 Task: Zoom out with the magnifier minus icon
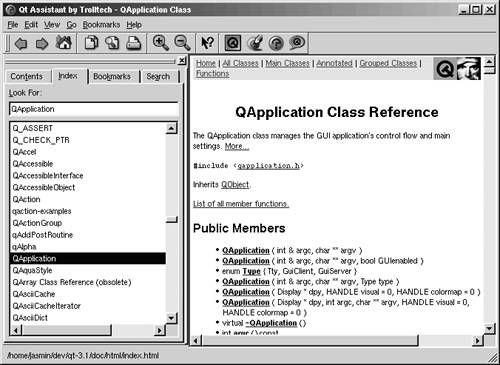tap(182, 43)
